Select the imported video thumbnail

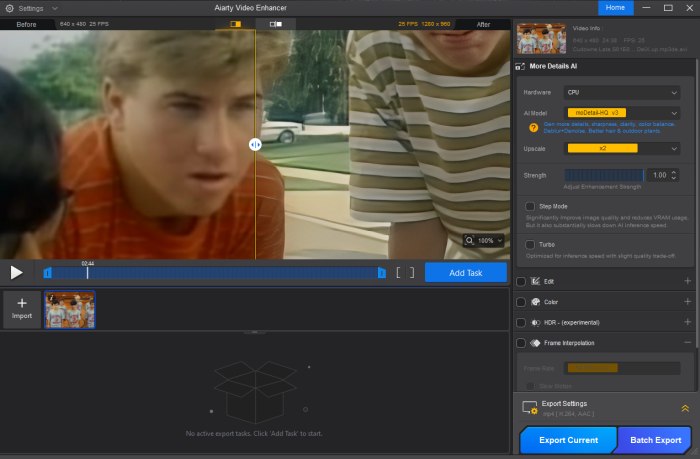point(70,310)
